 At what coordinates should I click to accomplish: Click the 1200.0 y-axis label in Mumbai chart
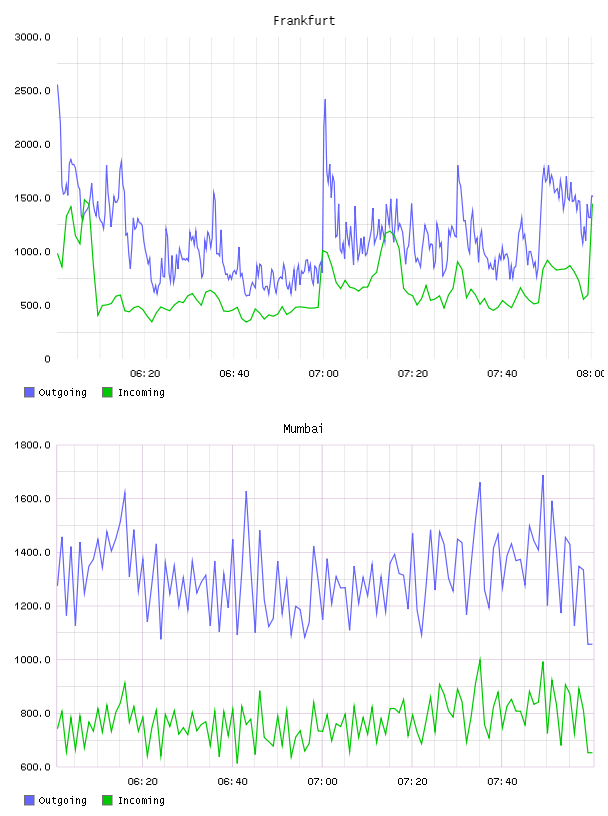point(33,606)
